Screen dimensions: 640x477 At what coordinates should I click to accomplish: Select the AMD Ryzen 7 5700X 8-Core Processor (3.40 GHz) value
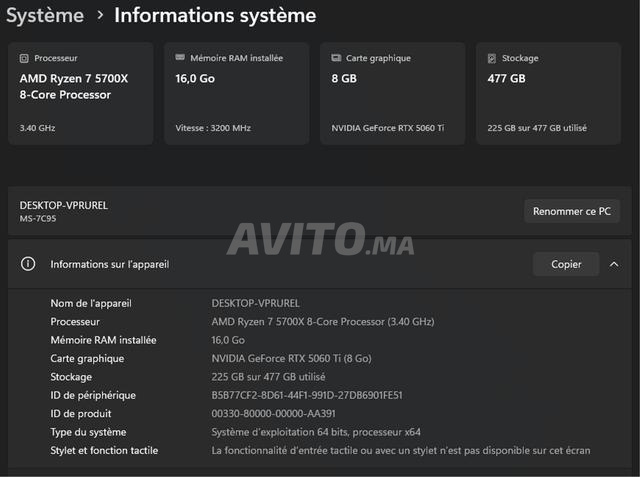click(323, 322)
